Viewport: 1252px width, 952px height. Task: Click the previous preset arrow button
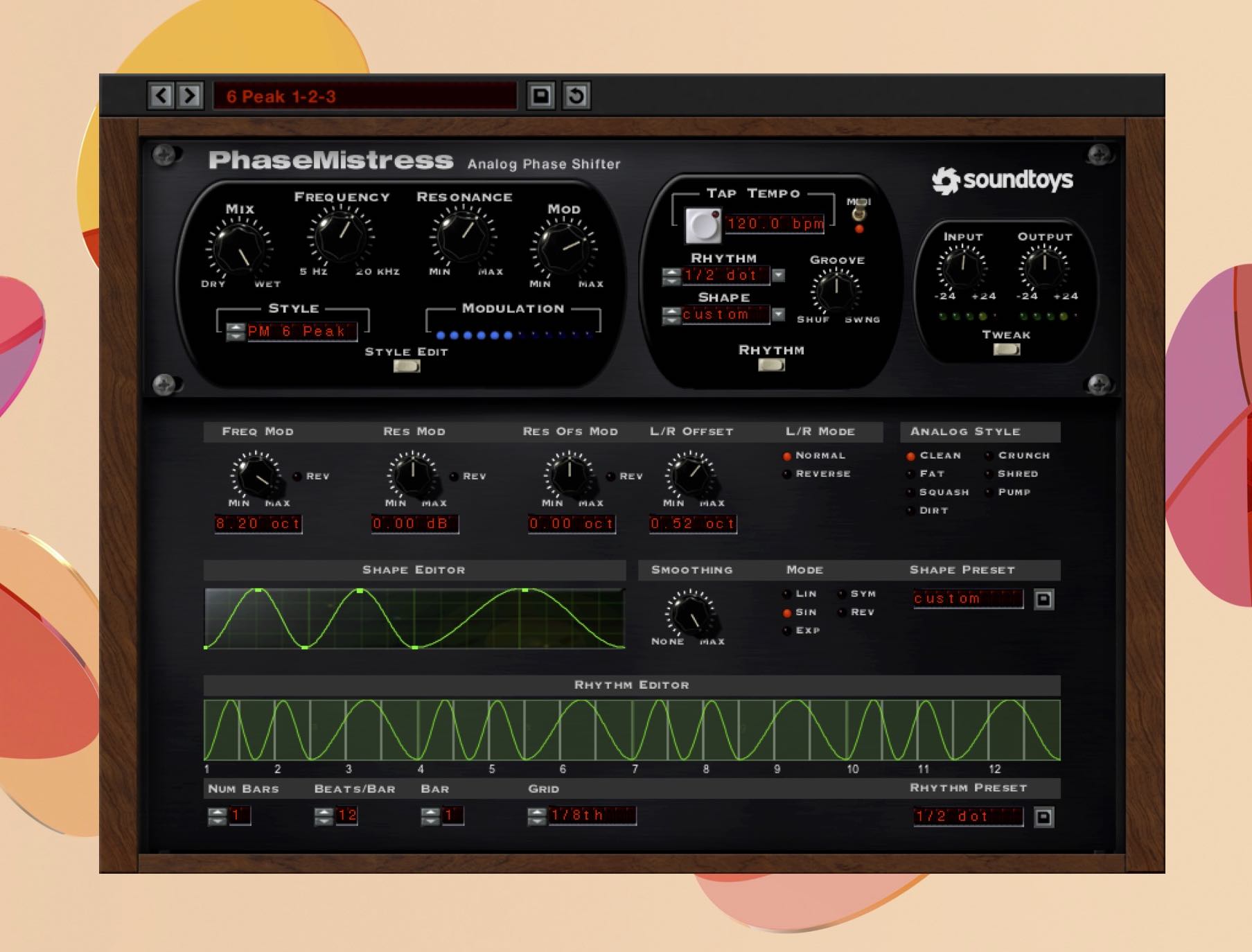point(161,96)
